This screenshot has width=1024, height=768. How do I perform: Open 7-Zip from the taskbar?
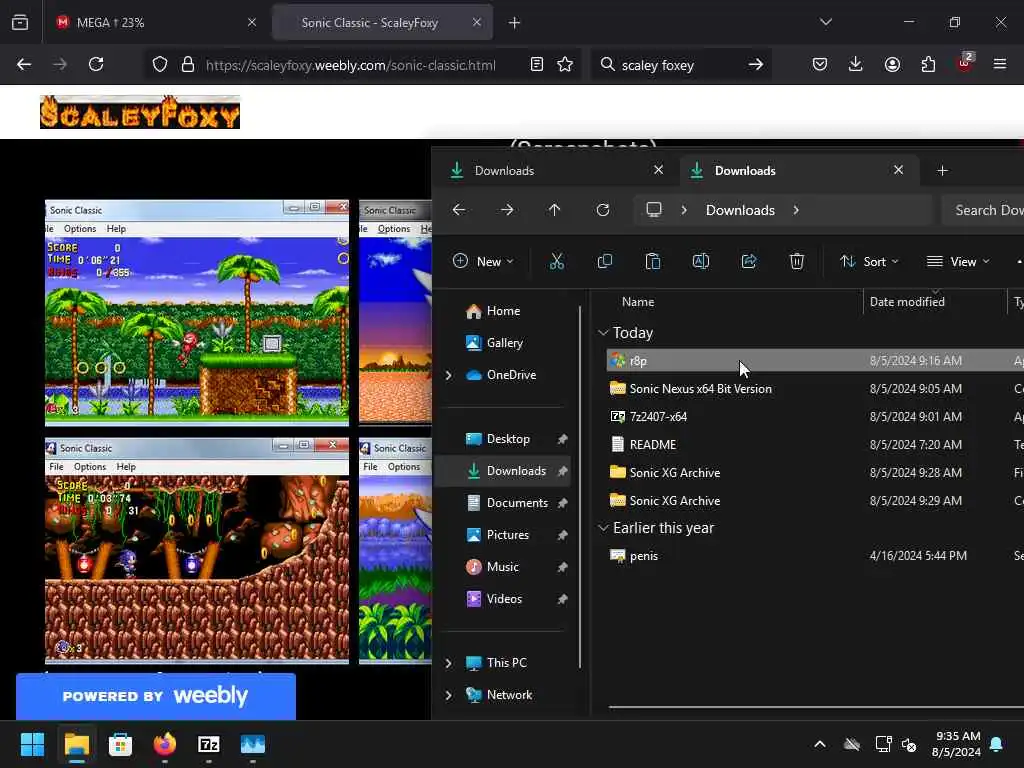(x=208, y=744)
